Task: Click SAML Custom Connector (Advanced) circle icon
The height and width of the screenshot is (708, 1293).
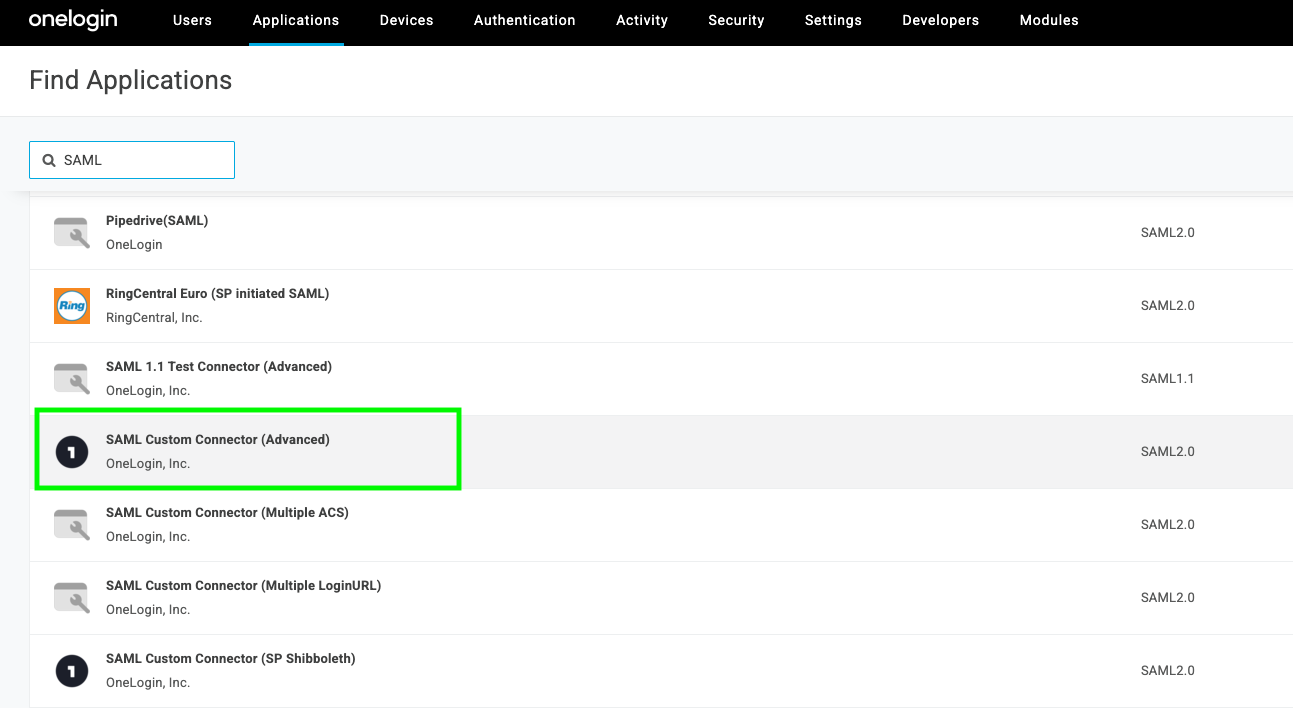Action: tap(72, 452)
